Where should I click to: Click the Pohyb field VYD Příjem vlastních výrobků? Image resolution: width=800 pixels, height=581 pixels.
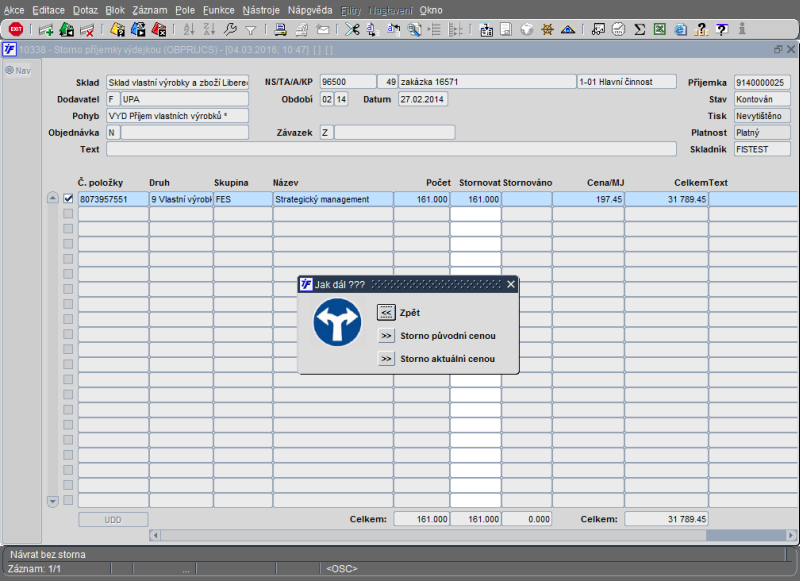pos(178,116)
